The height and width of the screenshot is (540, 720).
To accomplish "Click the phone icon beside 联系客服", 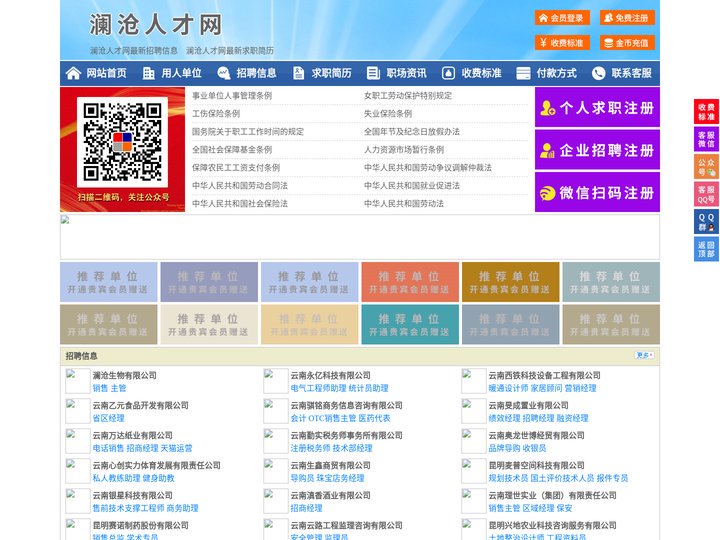I will point(598,73).
